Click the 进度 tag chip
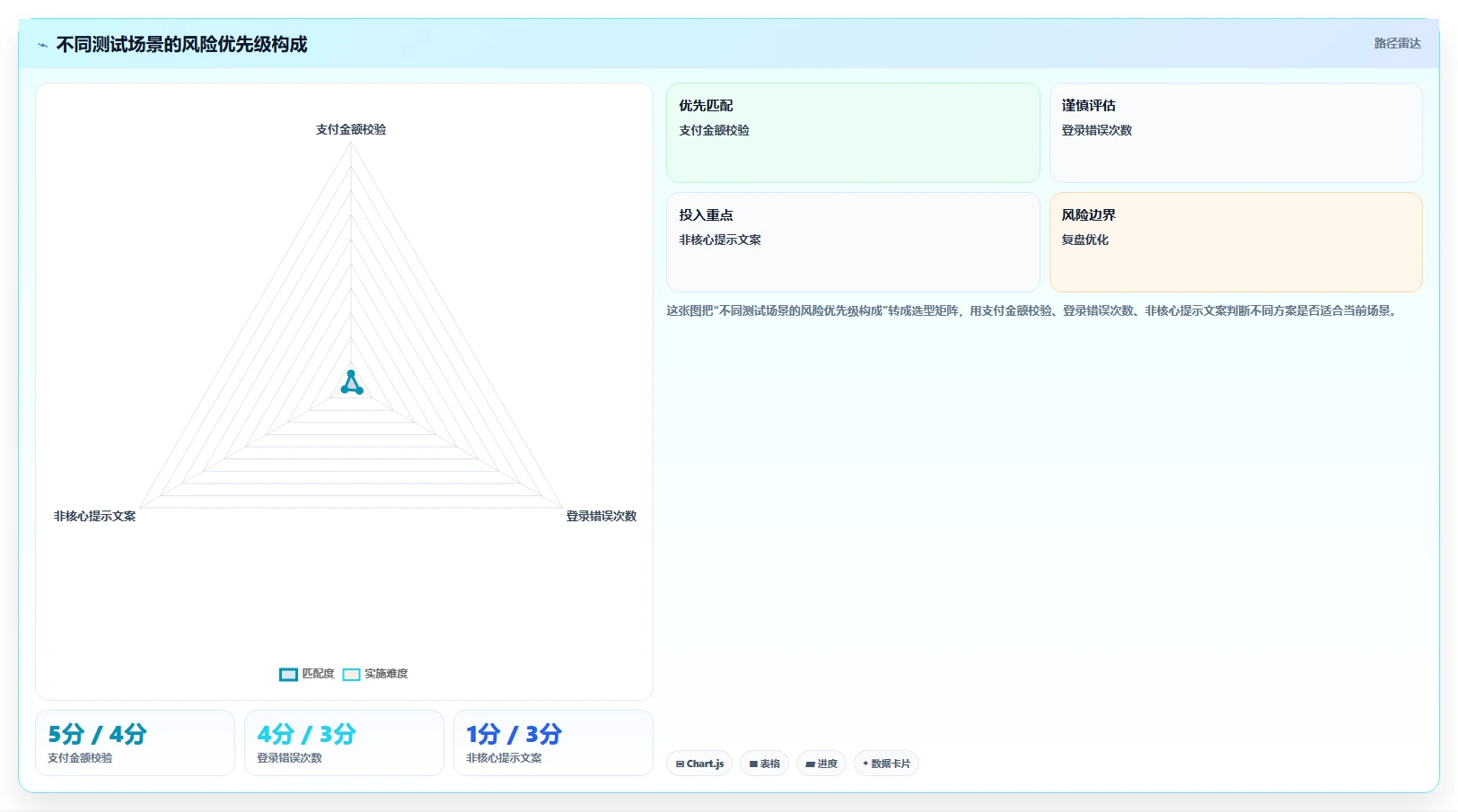The height and width of the screenshot is (812, 1458). point(821,764)
